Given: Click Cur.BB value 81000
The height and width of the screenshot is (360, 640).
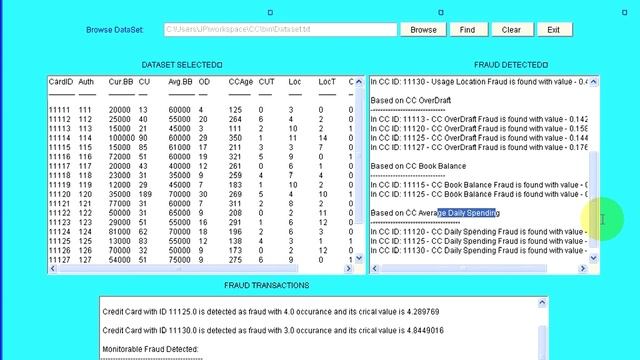Looking at the screenshot, I should tap(120, 232).
